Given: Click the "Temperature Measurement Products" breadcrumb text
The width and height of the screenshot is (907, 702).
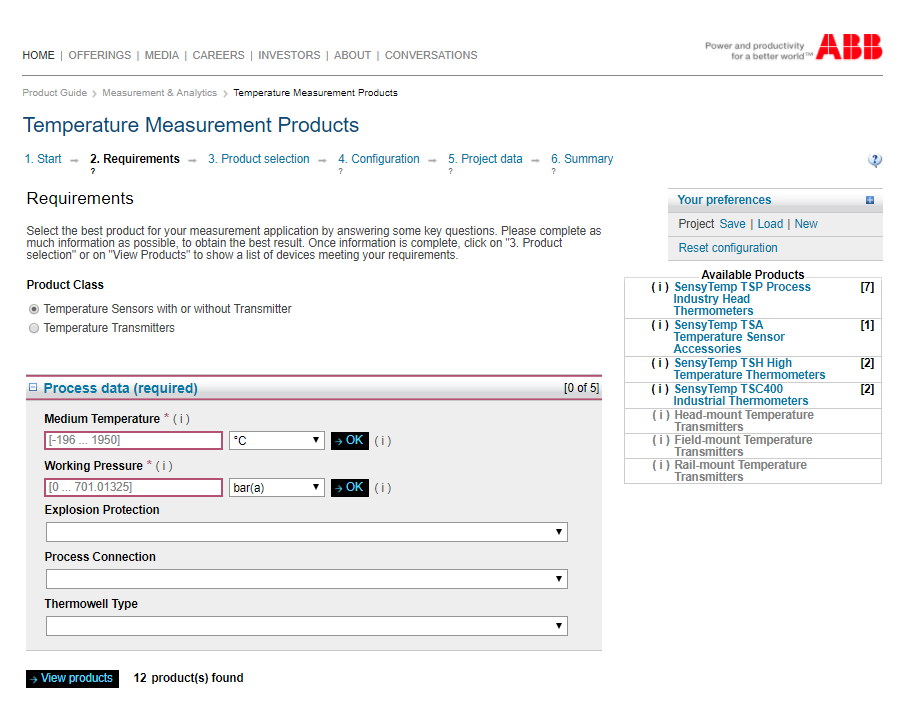Looking at the screenshot, I should tap(315, 93).
